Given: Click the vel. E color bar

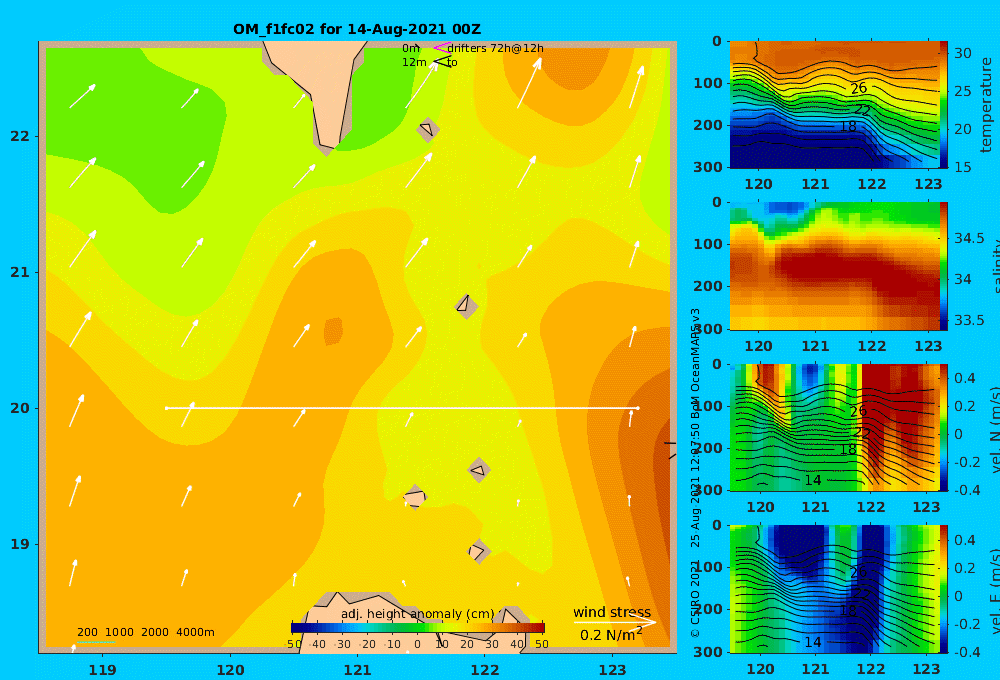Looking at the screenshot, I should point(944,589).
